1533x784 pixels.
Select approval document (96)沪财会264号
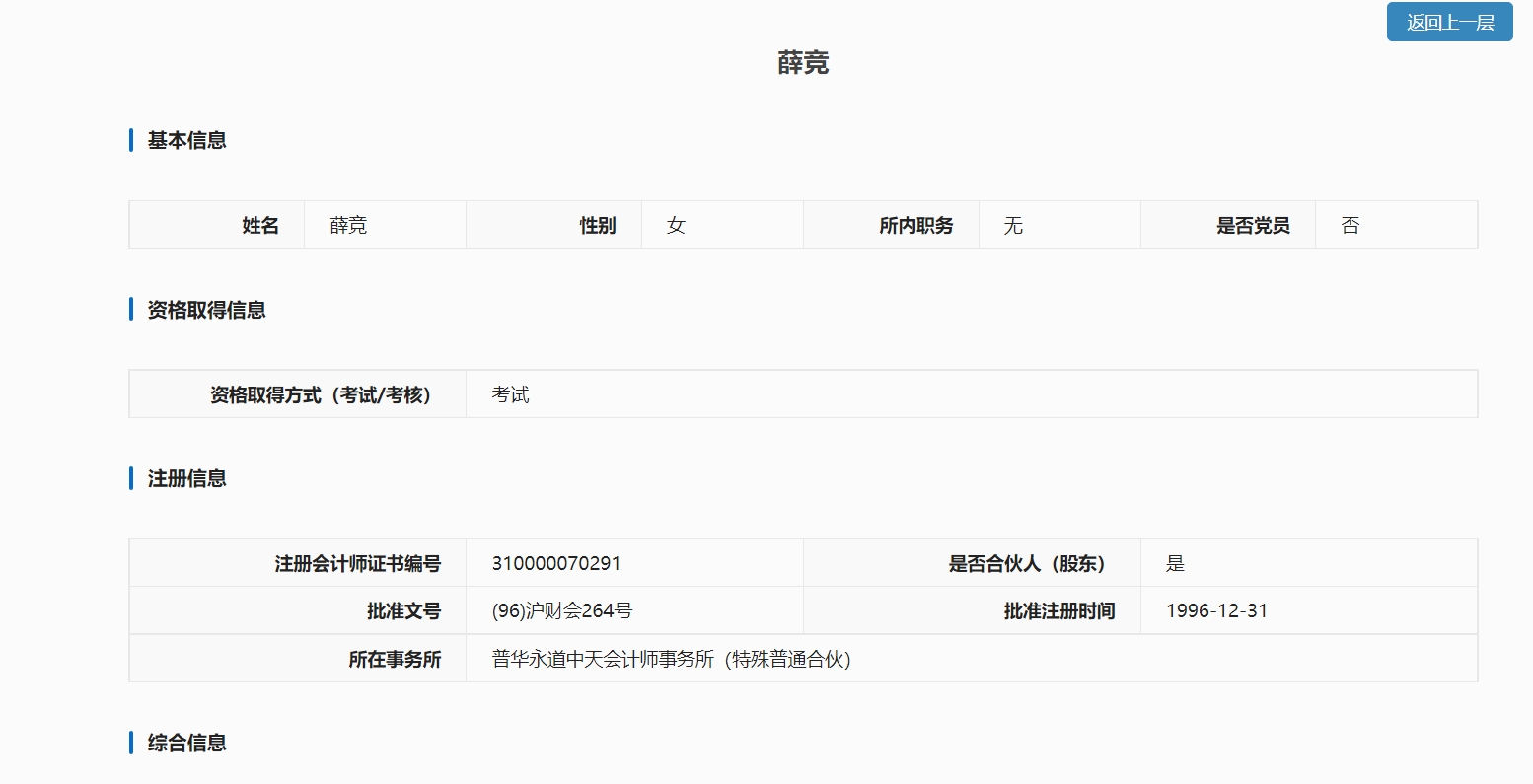coord(562,610)
